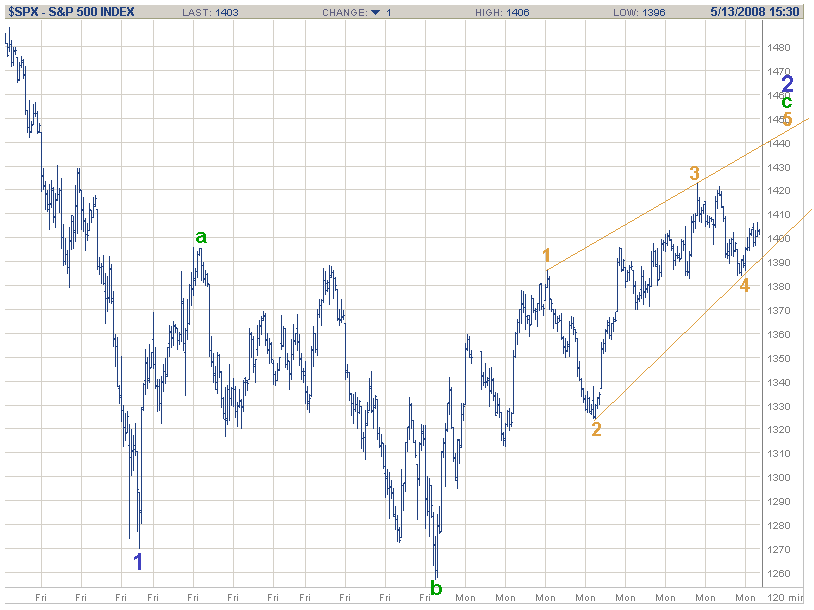Click the orange wave 3 label
The width and height of the screenshot is (814, 610).
click(695, 173)
